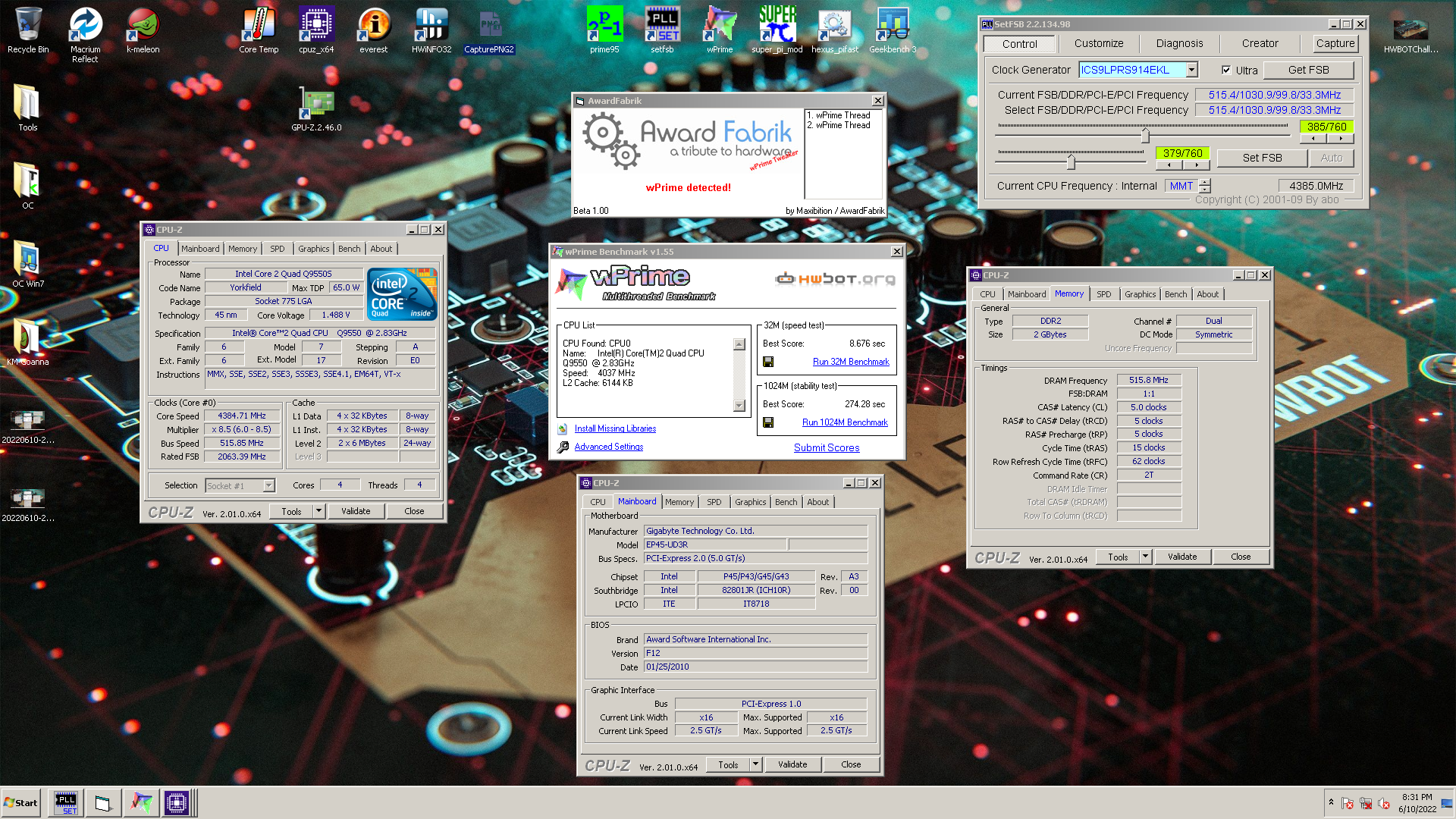Image resolution: width=1456 pixels, height=819 pixels.
Task: Open Graphics tab in the Mainboard CPU-Z window
Action: (750, 502)
